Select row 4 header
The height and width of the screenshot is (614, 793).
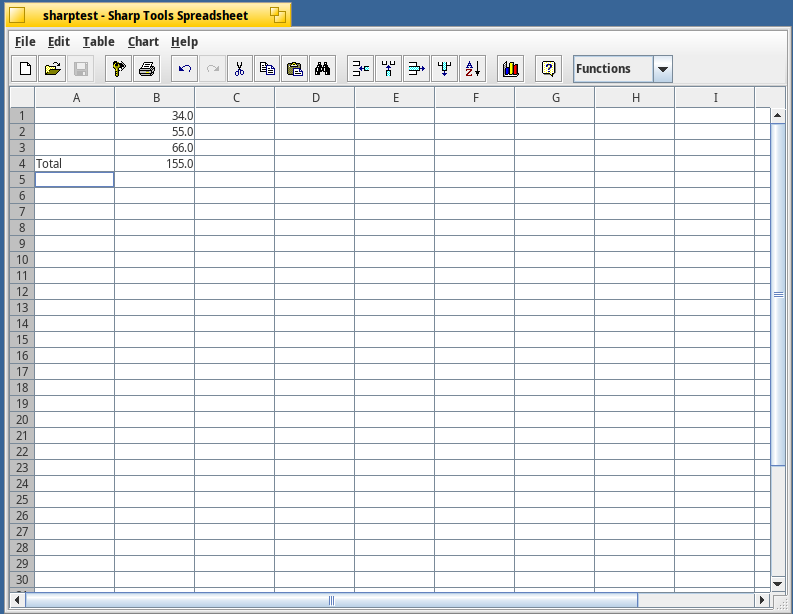click(x=22, y=163)
